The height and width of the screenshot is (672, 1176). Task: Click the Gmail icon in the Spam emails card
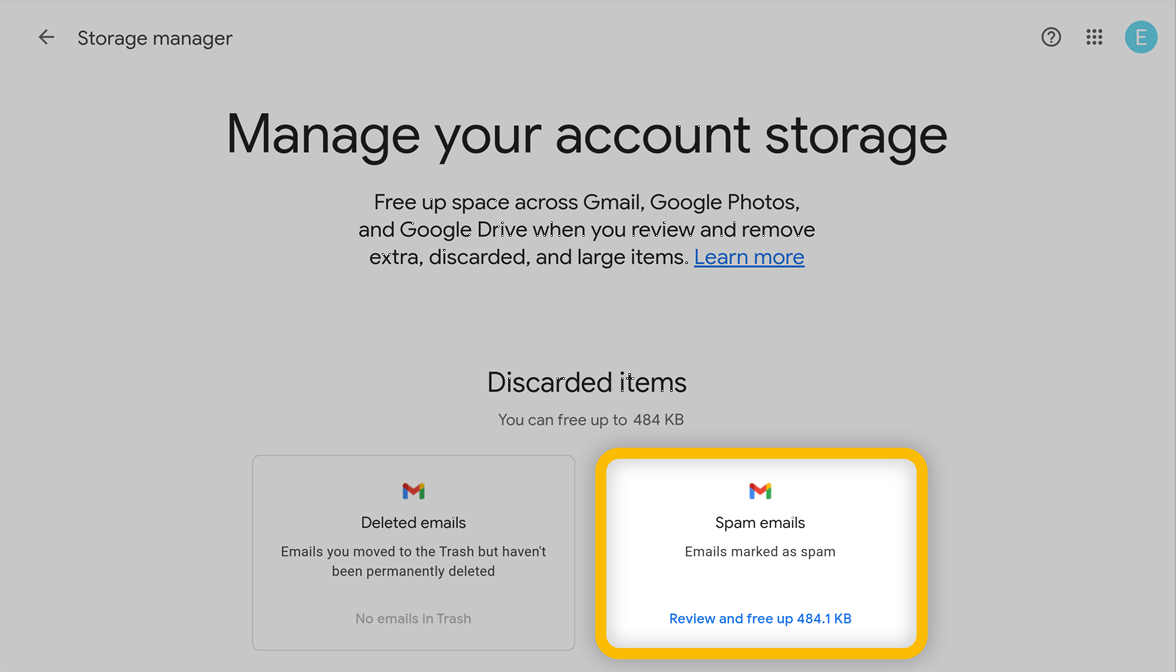coord(760,491)
